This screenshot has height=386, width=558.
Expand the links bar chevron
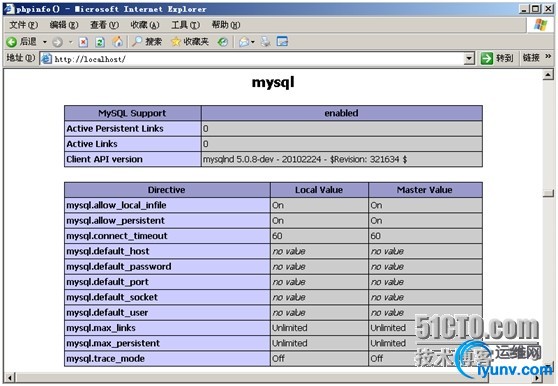click(548, 56)
